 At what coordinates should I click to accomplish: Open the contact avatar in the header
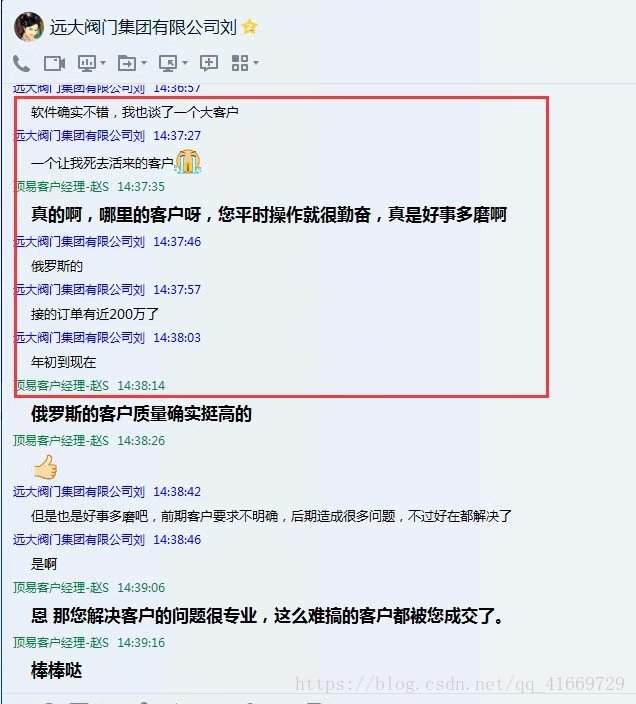click(29, 27)
